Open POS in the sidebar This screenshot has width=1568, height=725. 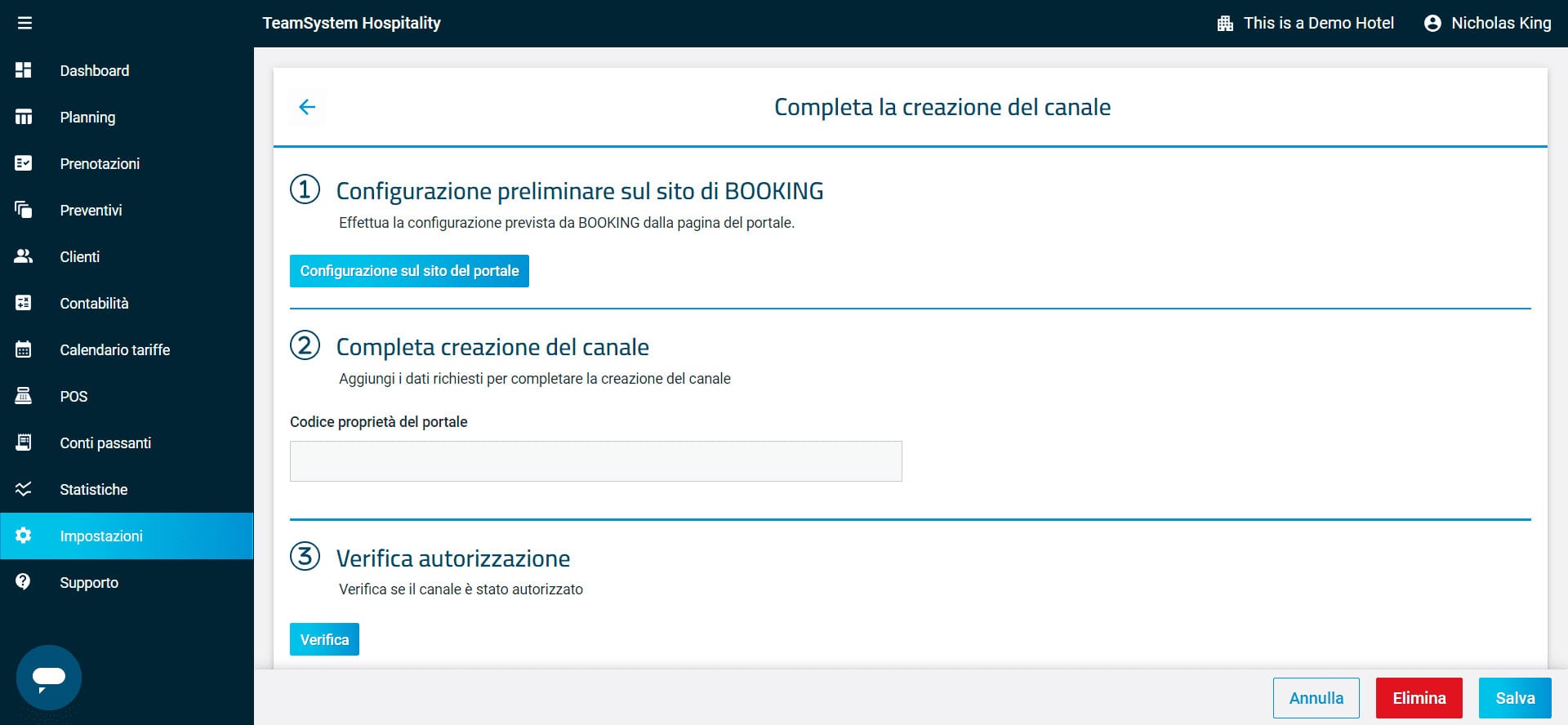pyautogui.click(x=127, y=396)
